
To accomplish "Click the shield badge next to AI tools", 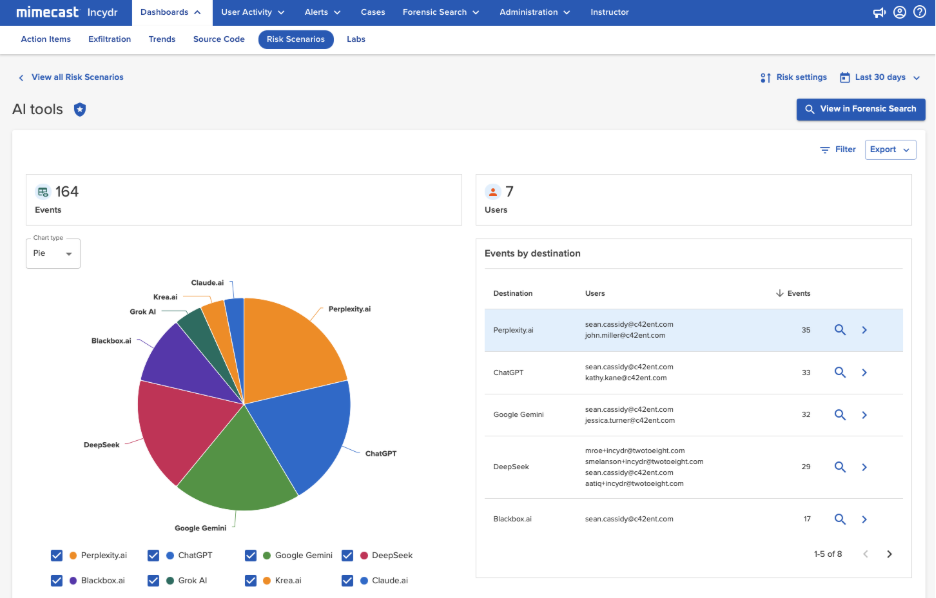I will tap(79, 109).
